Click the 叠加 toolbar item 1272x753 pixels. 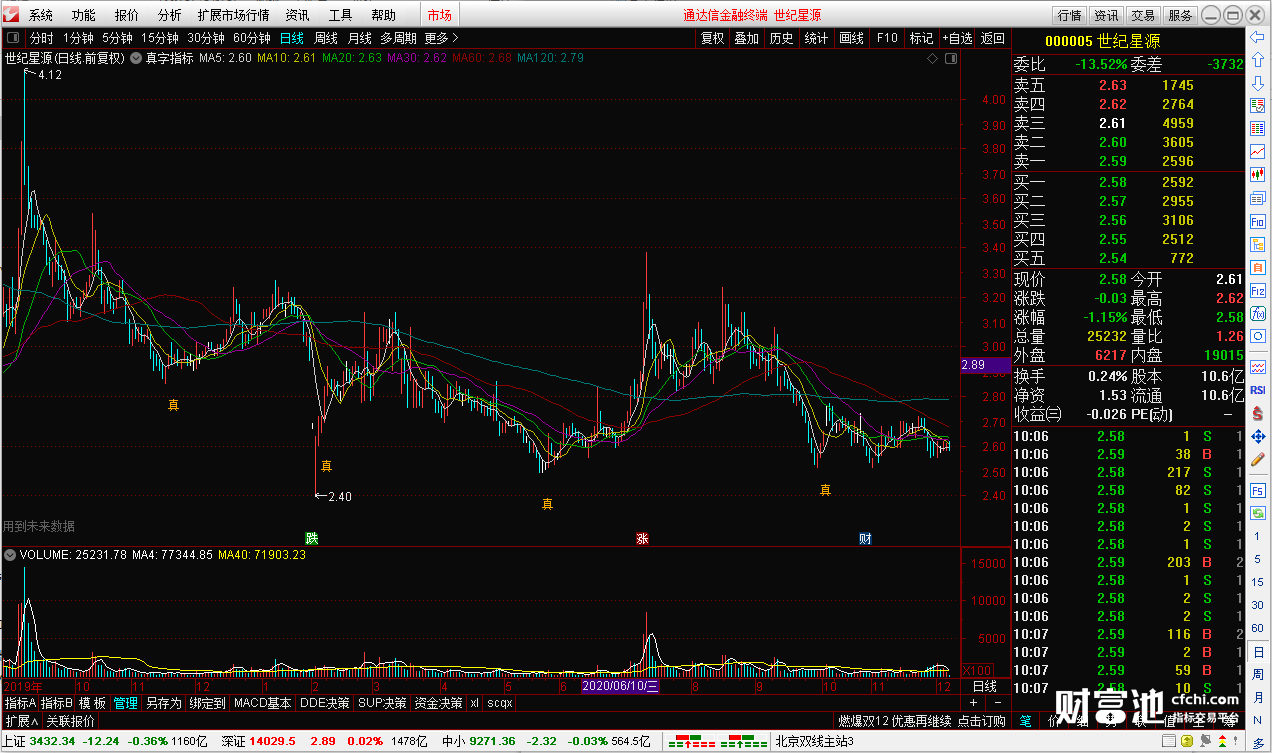click(746, 38)
